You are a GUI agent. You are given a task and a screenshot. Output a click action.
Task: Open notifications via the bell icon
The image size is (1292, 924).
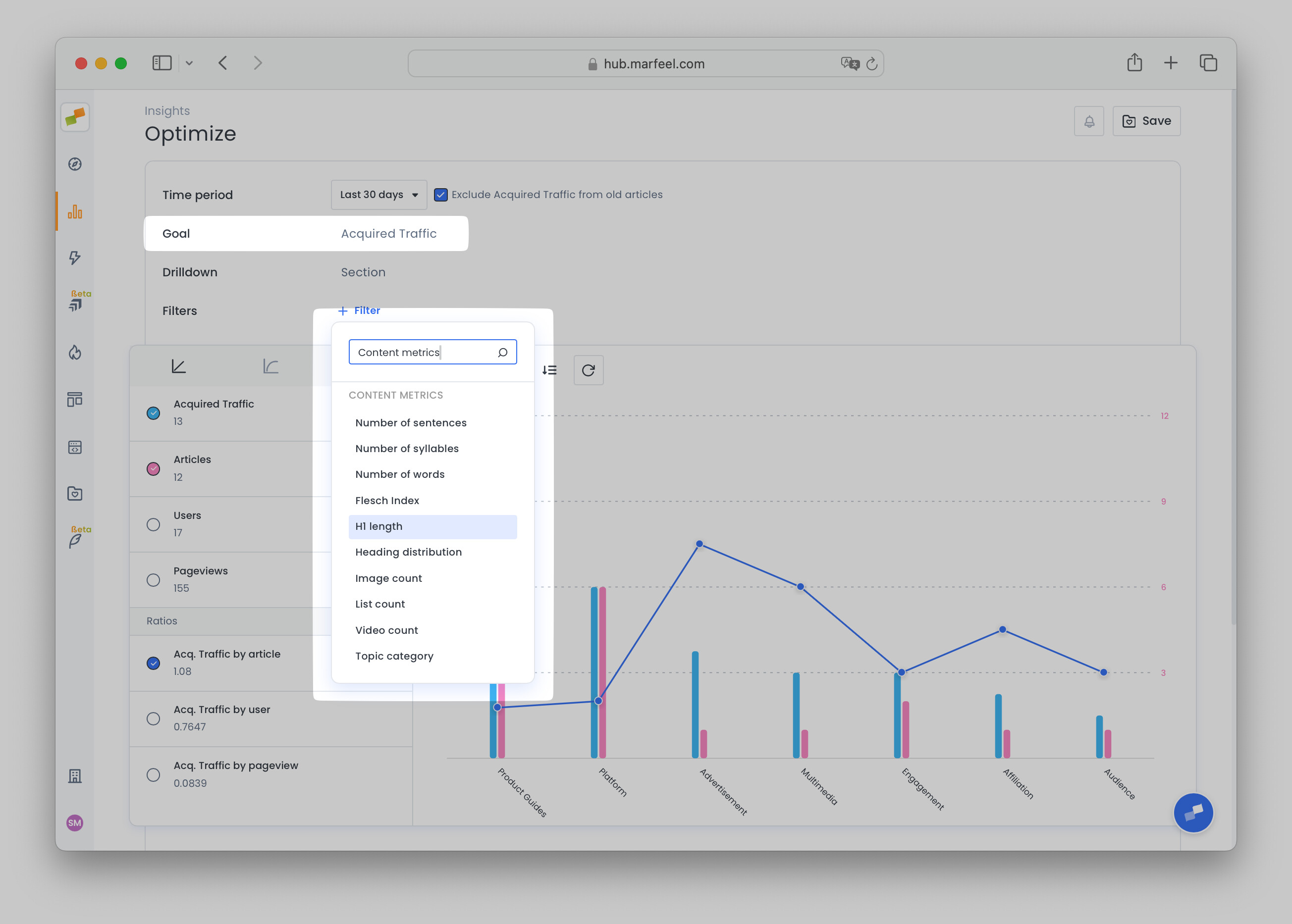coord(1089,121)
